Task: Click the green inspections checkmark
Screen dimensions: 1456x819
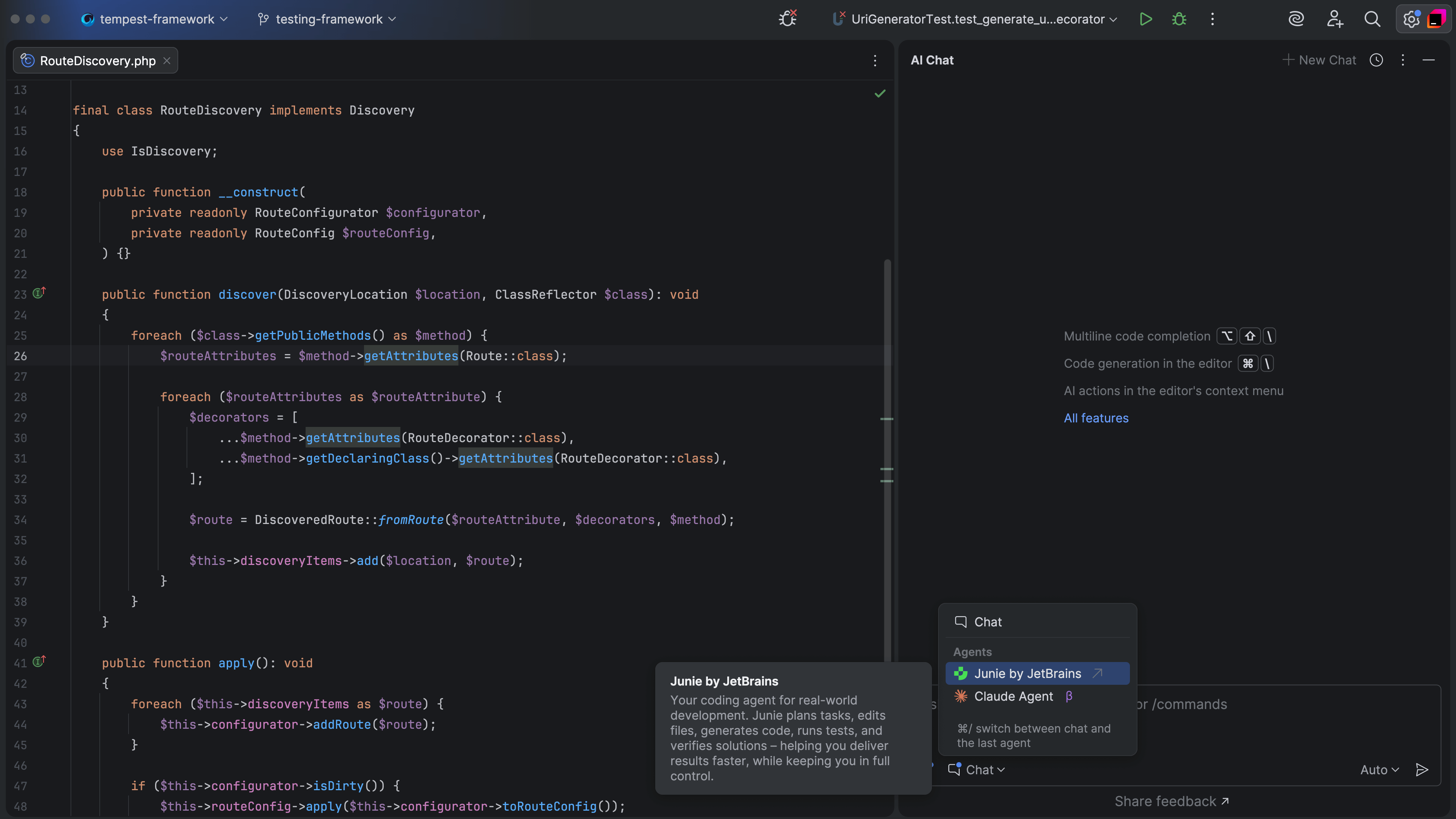Action: [x=880, y=93]
